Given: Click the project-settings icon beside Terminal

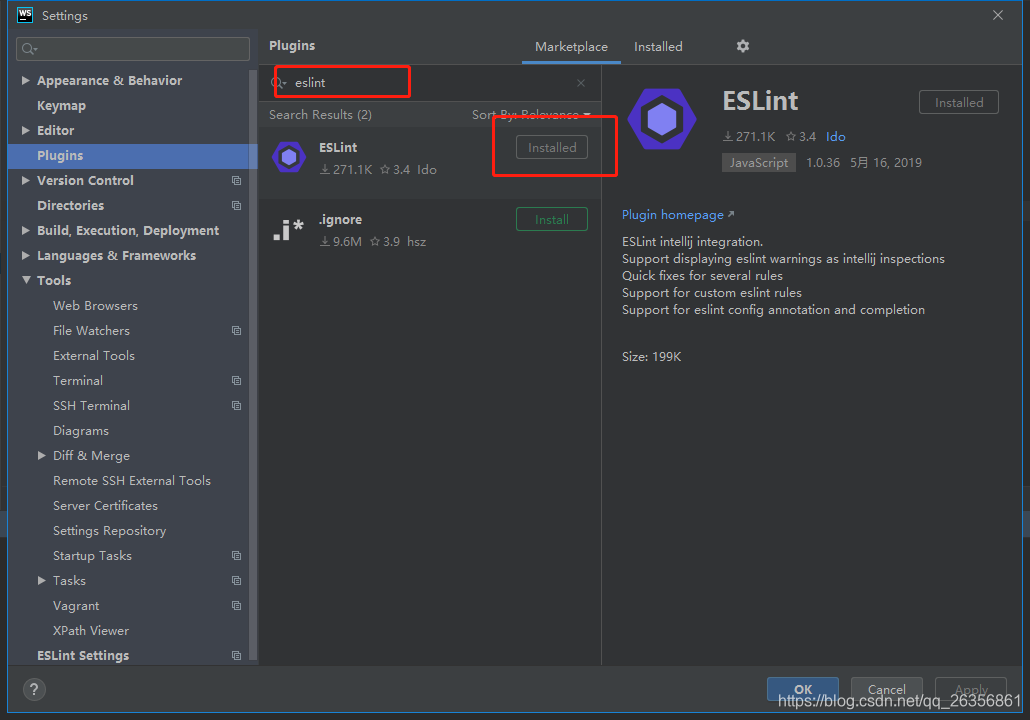Looking at the screenshot, I should tap(236, 380).
